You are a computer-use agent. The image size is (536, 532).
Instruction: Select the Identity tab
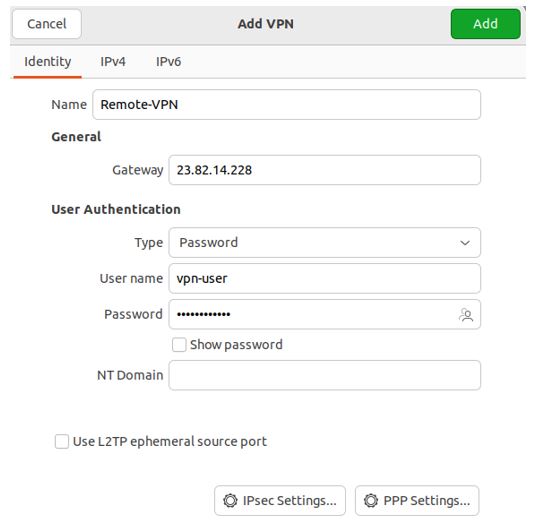[x=48, y=62]
